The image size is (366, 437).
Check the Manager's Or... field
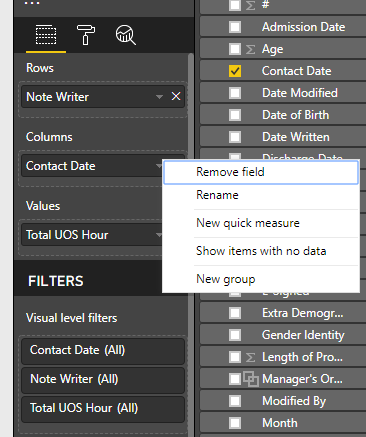[x=235, y=379]
